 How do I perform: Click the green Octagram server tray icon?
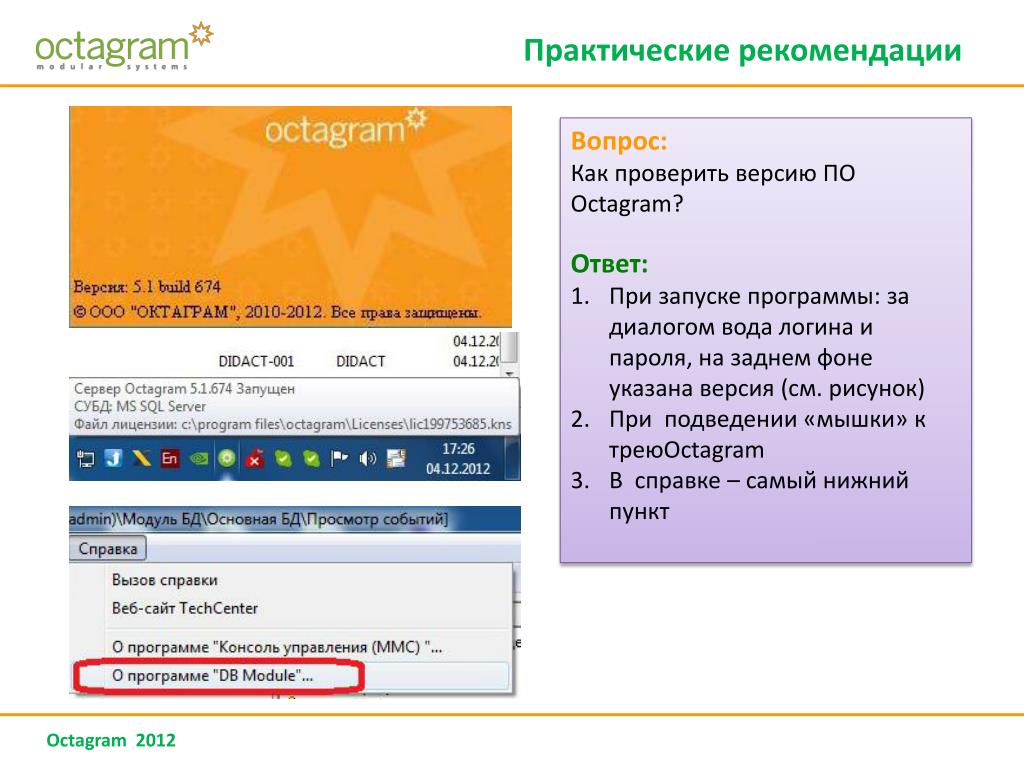[227, 458]
